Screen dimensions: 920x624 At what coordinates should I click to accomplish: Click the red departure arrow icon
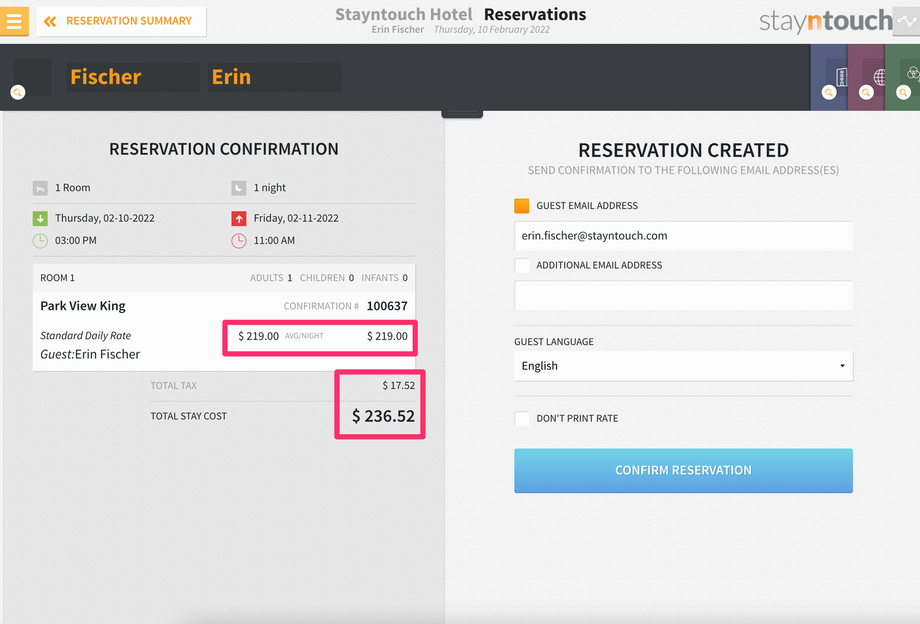(238, 219)
